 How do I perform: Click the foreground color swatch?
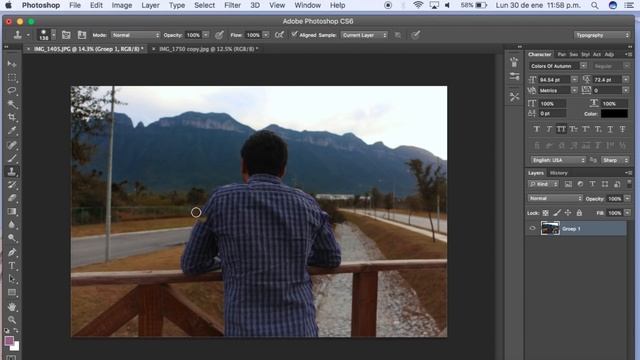(9, 341)
